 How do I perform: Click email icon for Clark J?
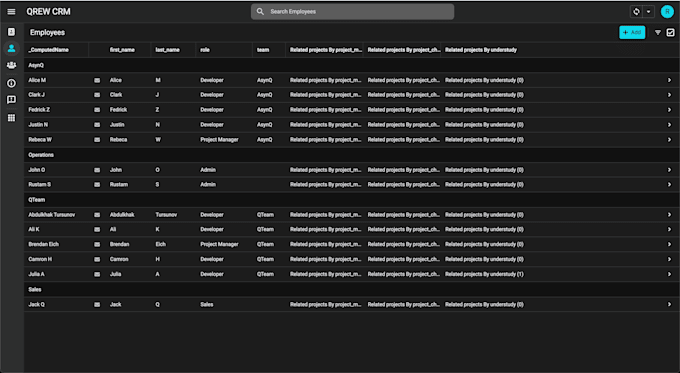point(97,95)
